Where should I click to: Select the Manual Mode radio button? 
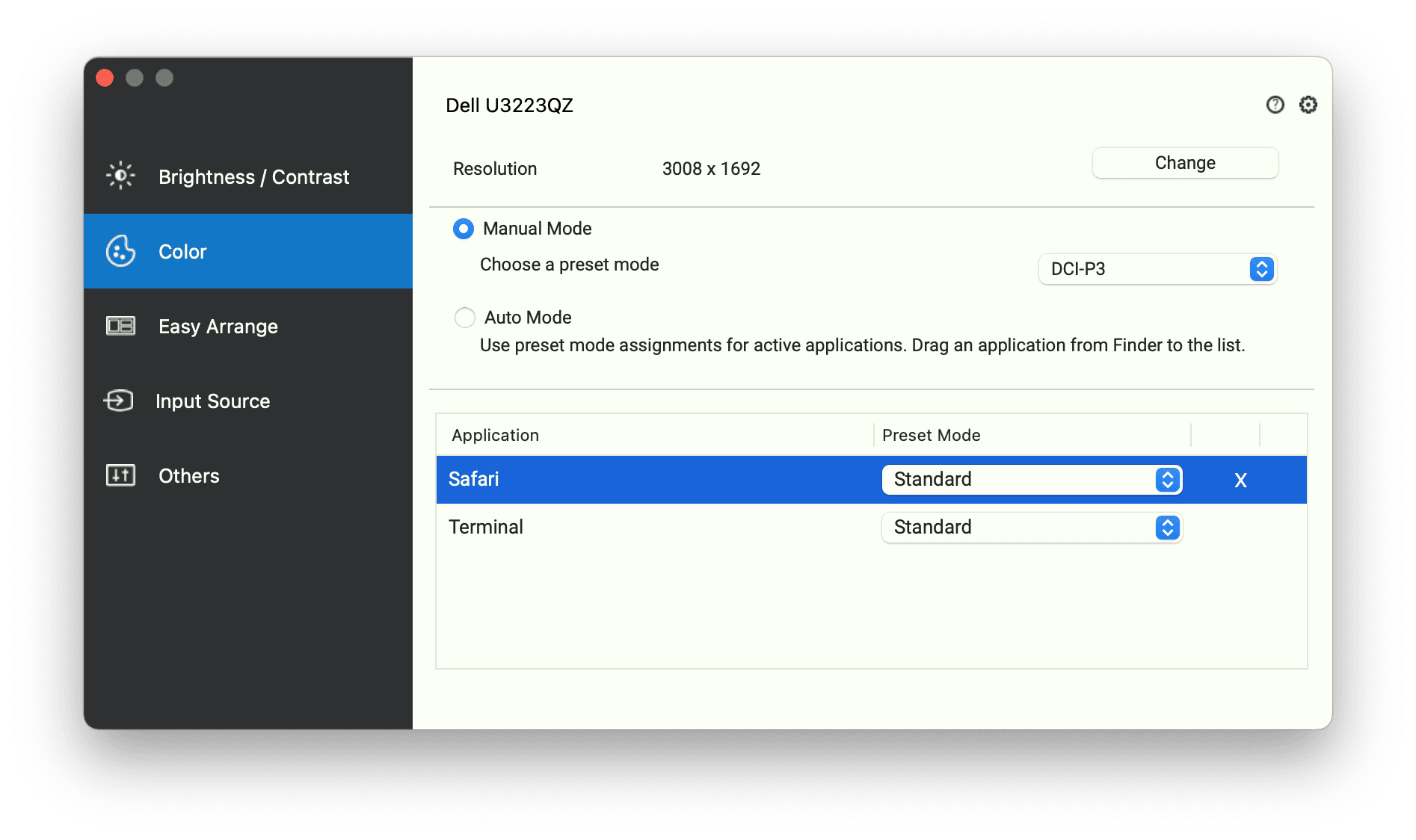tap(464, 229)
